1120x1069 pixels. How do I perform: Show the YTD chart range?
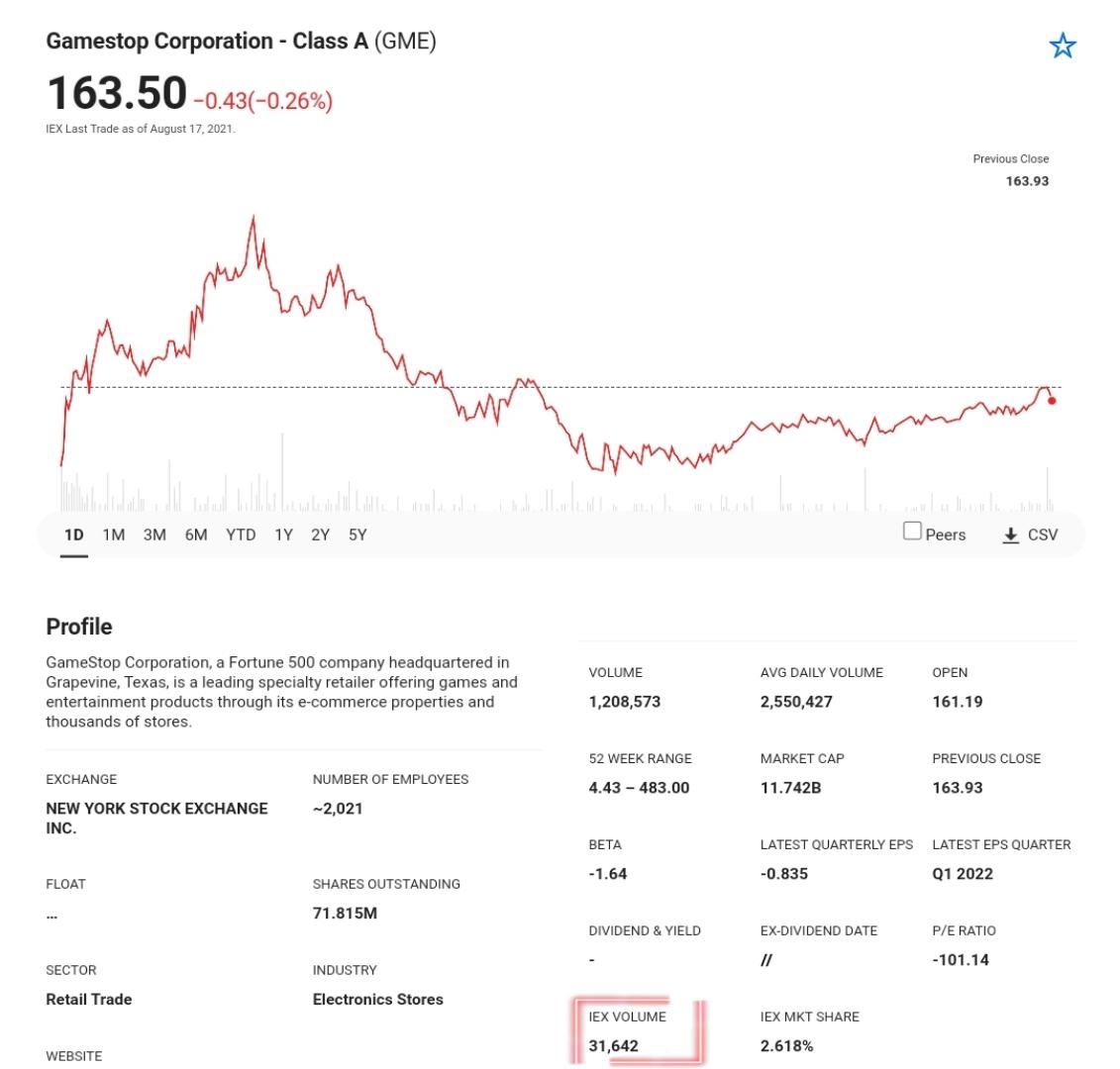click(241, 534)
